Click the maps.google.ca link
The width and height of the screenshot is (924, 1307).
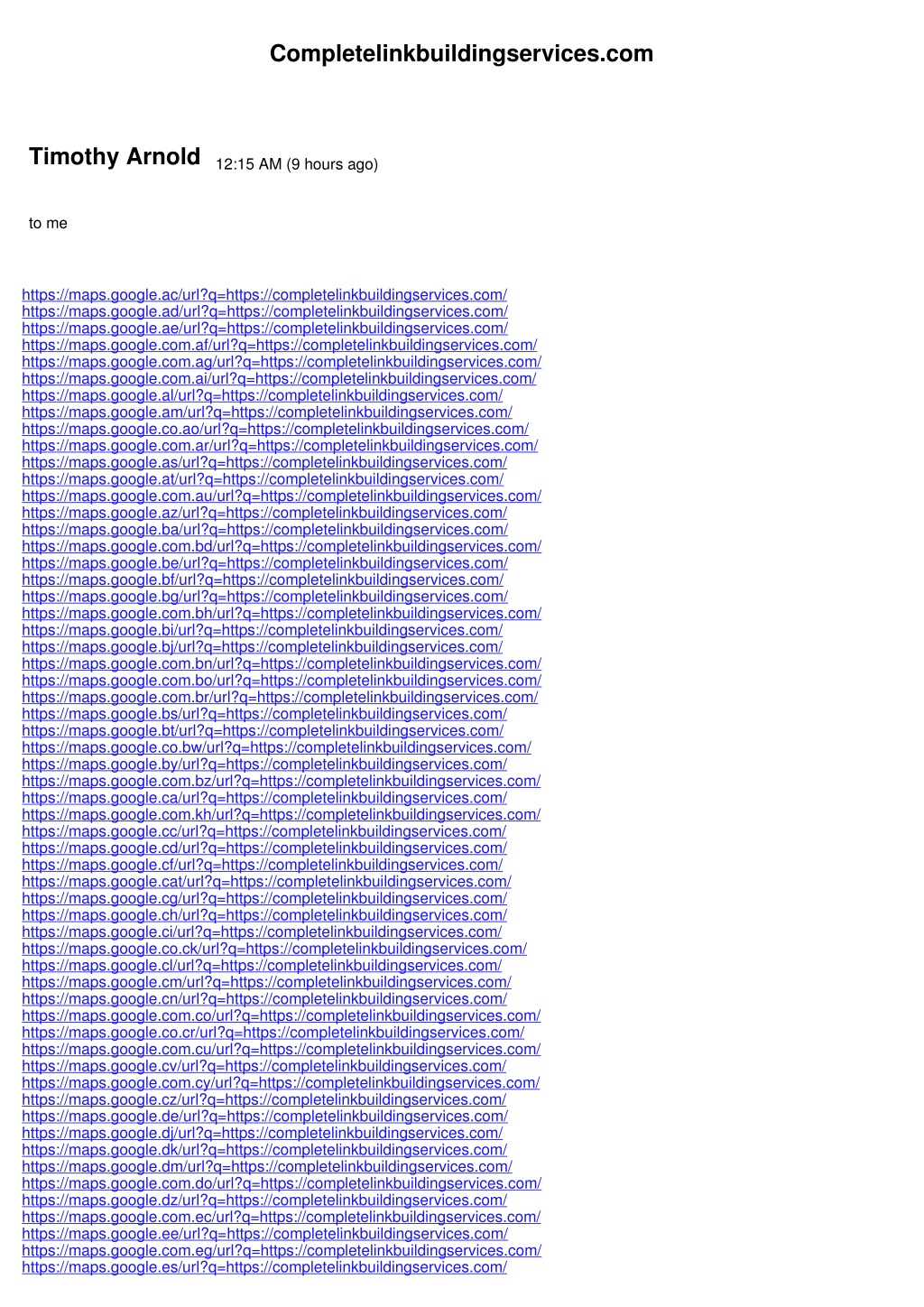pos(264,798)
